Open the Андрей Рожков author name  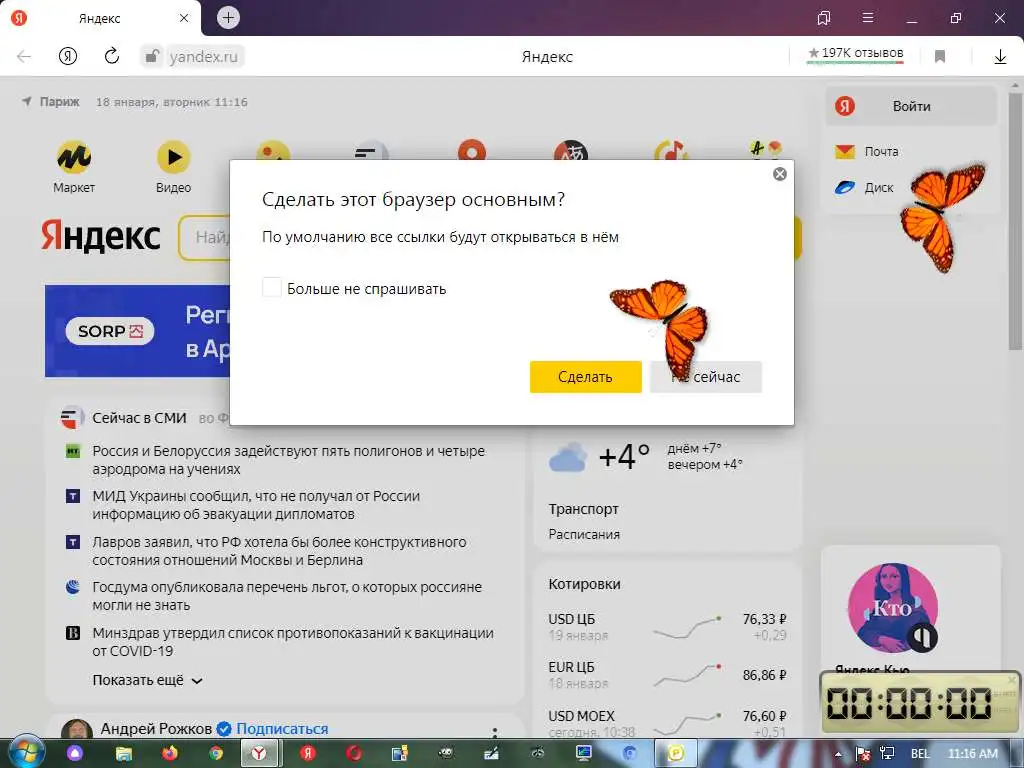pyautogui.click(x=156, y=729)
